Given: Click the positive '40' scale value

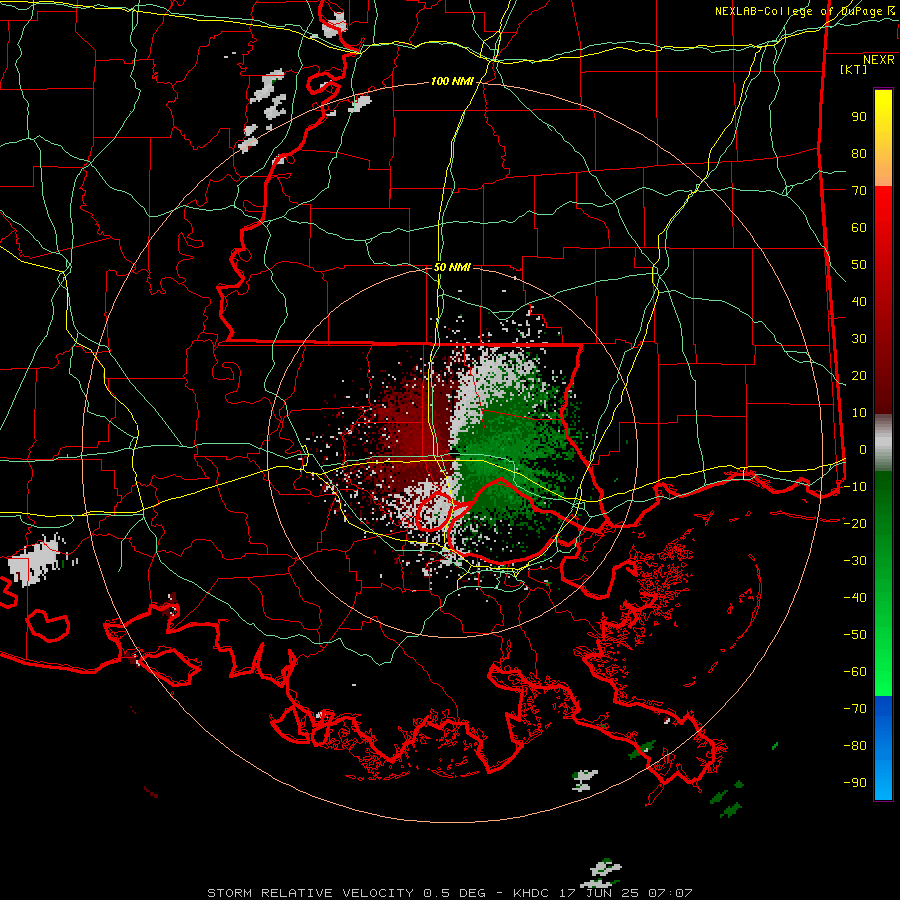Looking at the screenshot, I should tap(859, 301).
